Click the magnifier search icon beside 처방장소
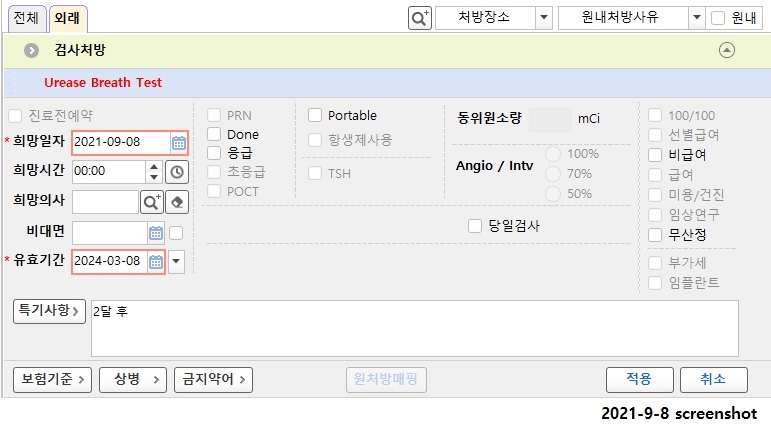The height and width of the screenshot is (425, 771). tap(419, 18)
